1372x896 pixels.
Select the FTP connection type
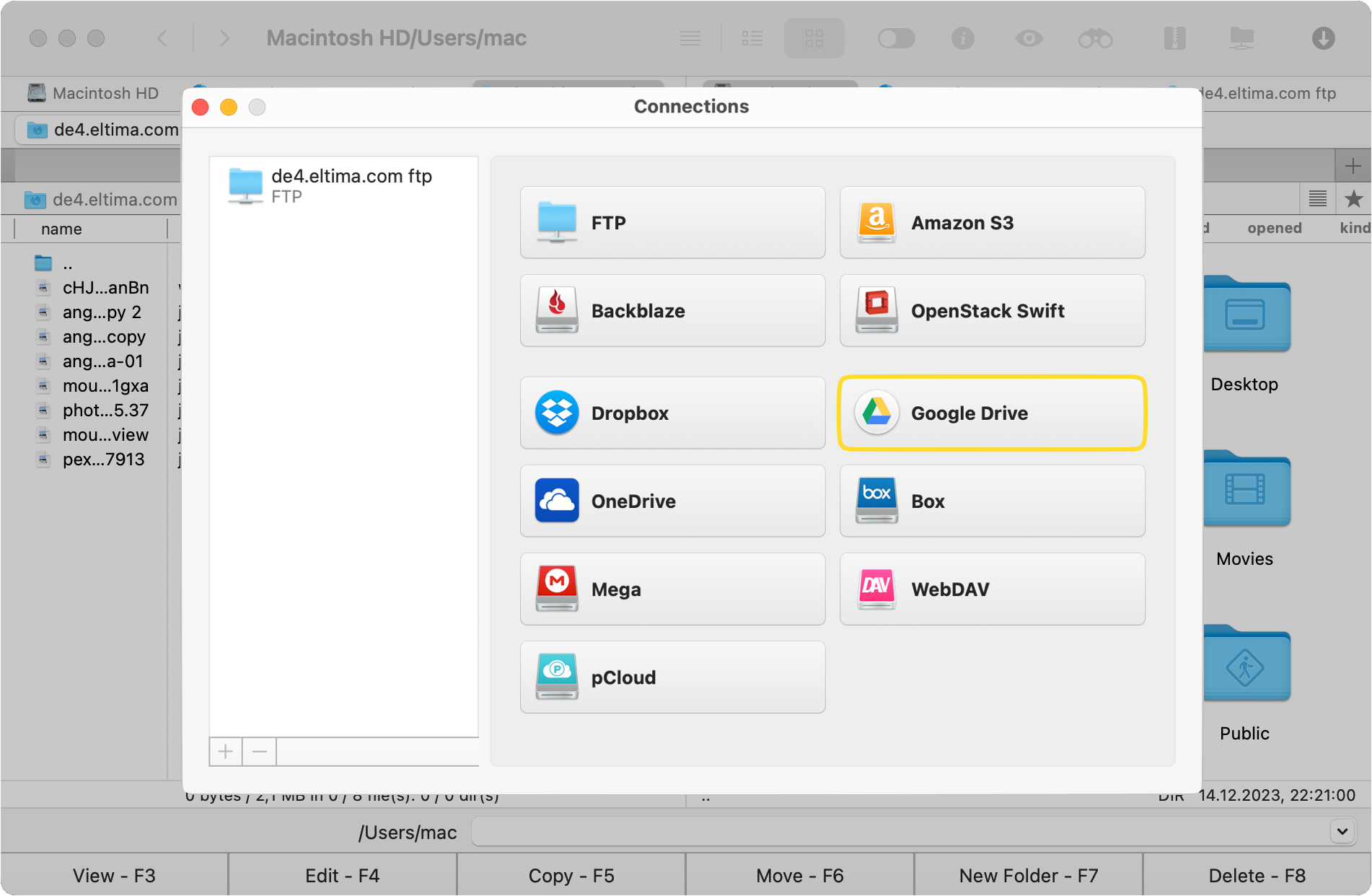coord(672,223)
